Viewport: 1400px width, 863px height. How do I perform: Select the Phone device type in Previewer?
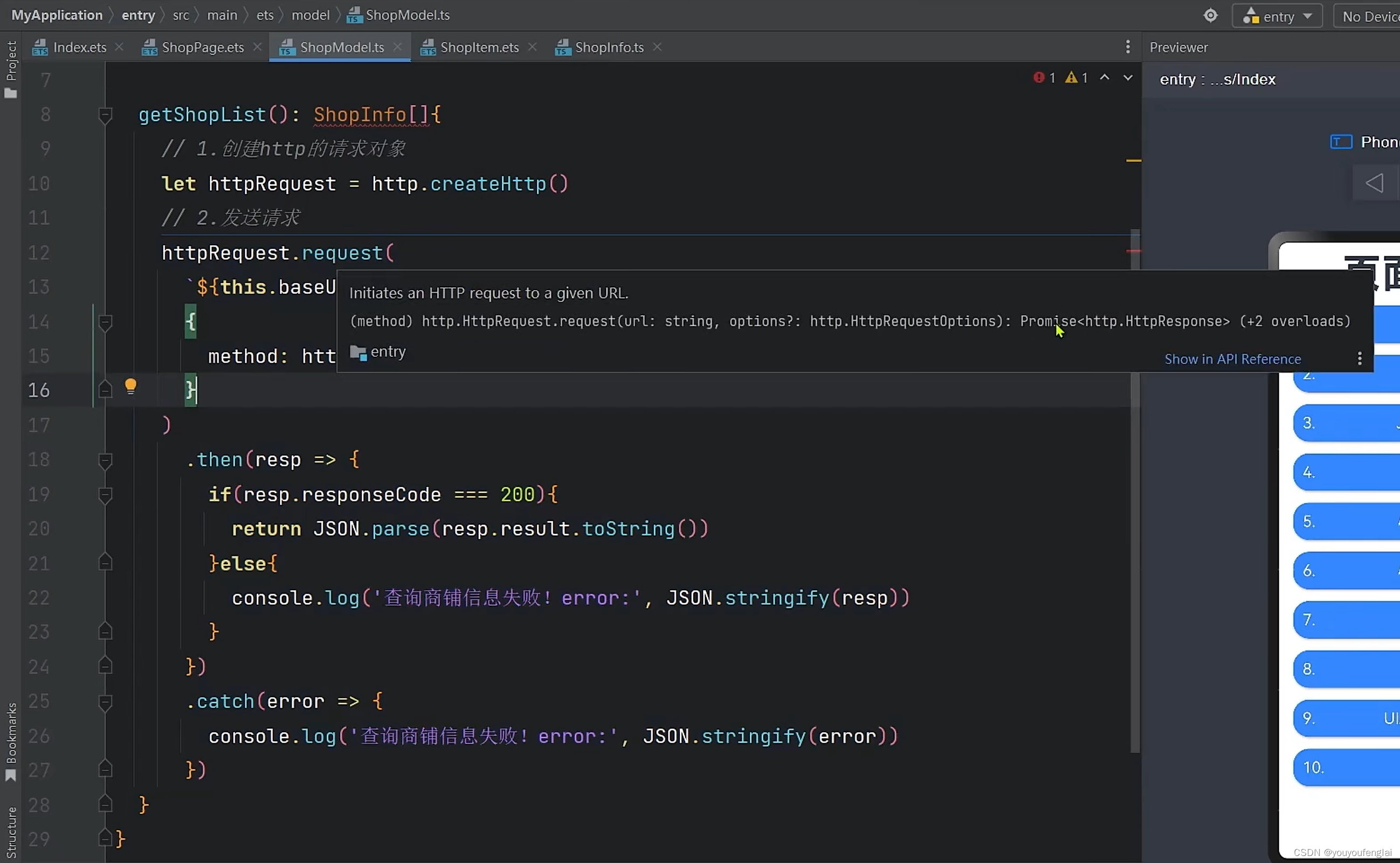tap(1365, 142)
